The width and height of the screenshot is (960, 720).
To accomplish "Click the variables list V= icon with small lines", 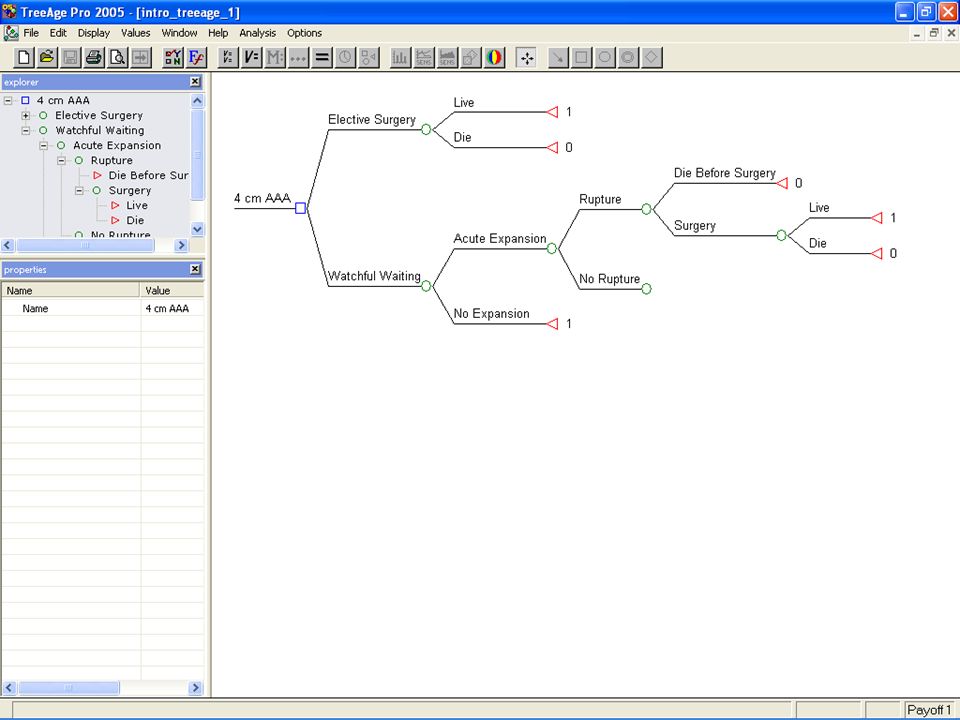I will [x=228, y=58].
